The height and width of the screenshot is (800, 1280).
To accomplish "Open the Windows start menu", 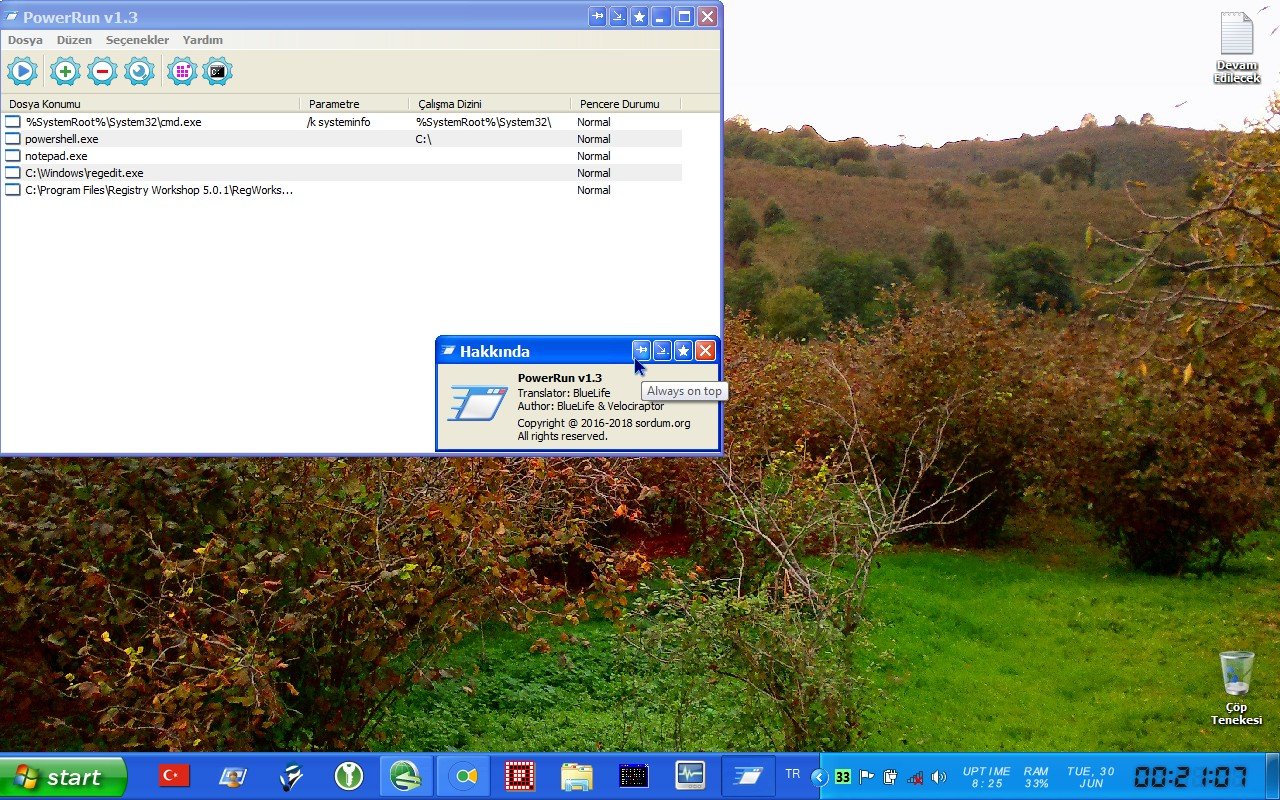I will coord(63,777).
